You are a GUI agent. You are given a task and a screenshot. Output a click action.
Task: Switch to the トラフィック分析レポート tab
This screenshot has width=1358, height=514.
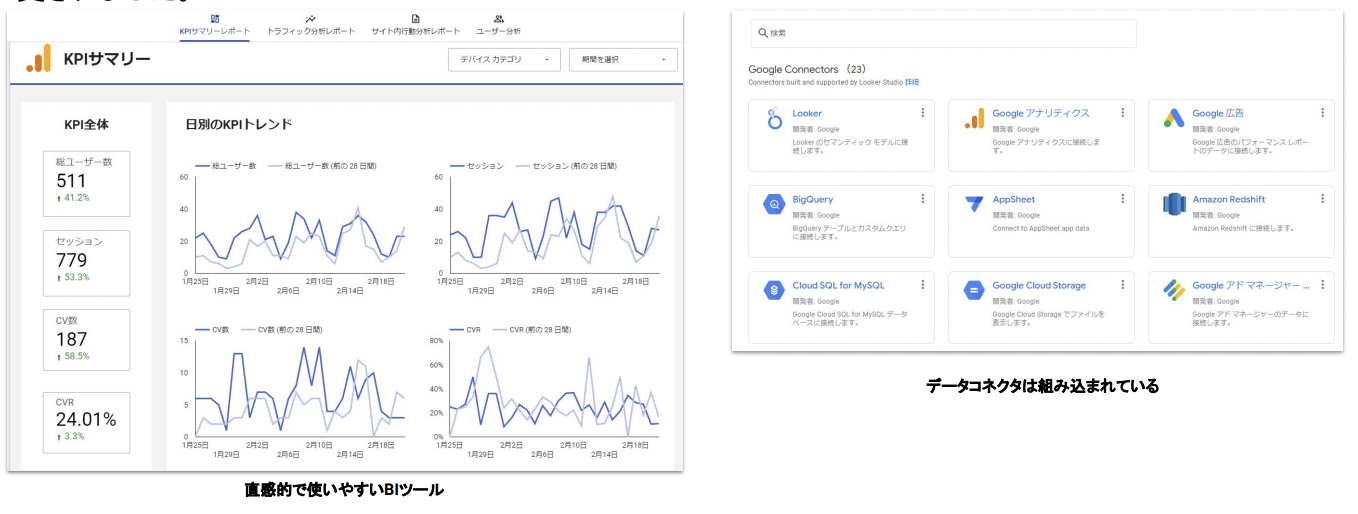311,25
